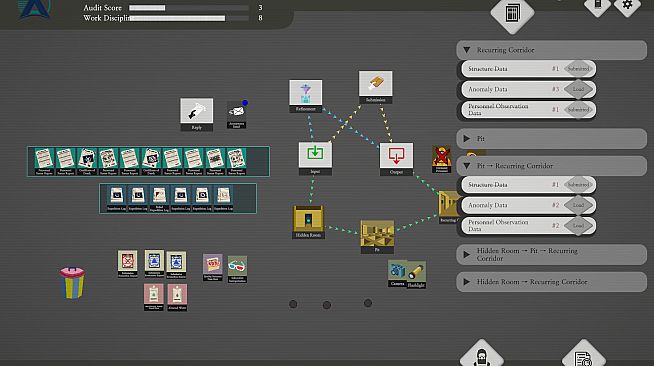Open the Hidden Room location node
This screenshot has height=366, width=654.
(x=308, y=221)
